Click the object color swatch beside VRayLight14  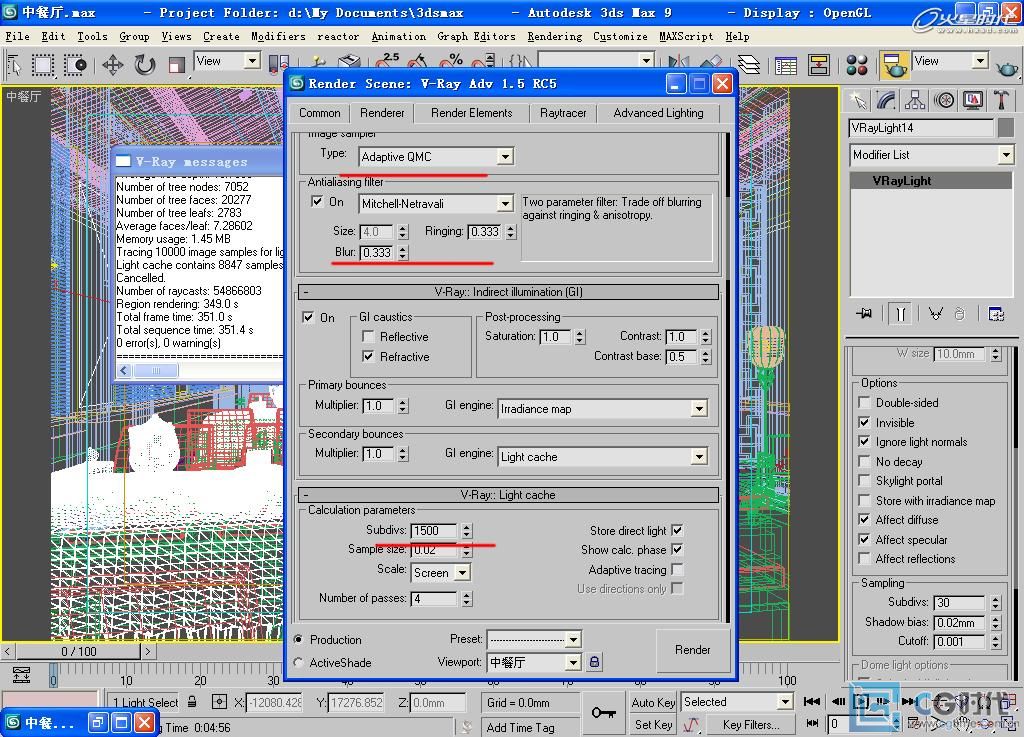[x=1005, y=128]
